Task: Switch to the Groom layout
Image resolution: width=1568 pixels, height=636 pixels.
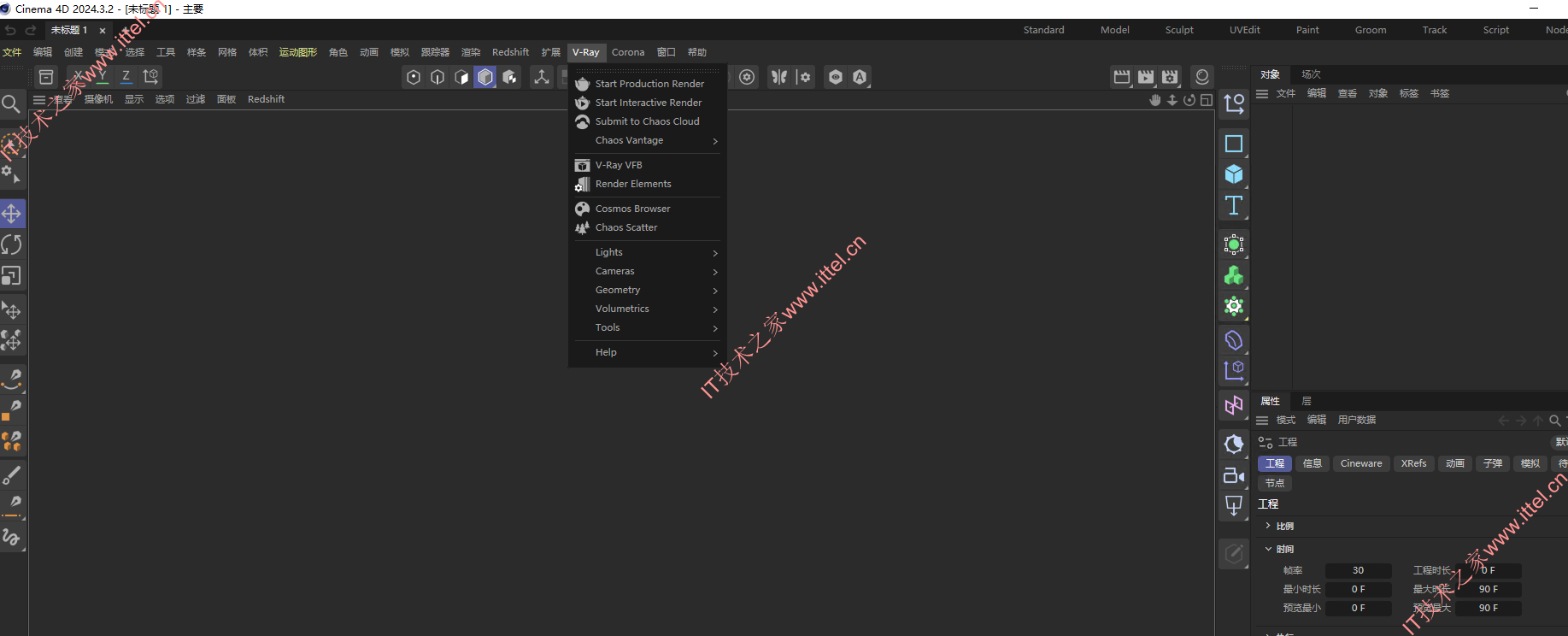Action: tap(1371, 30)
